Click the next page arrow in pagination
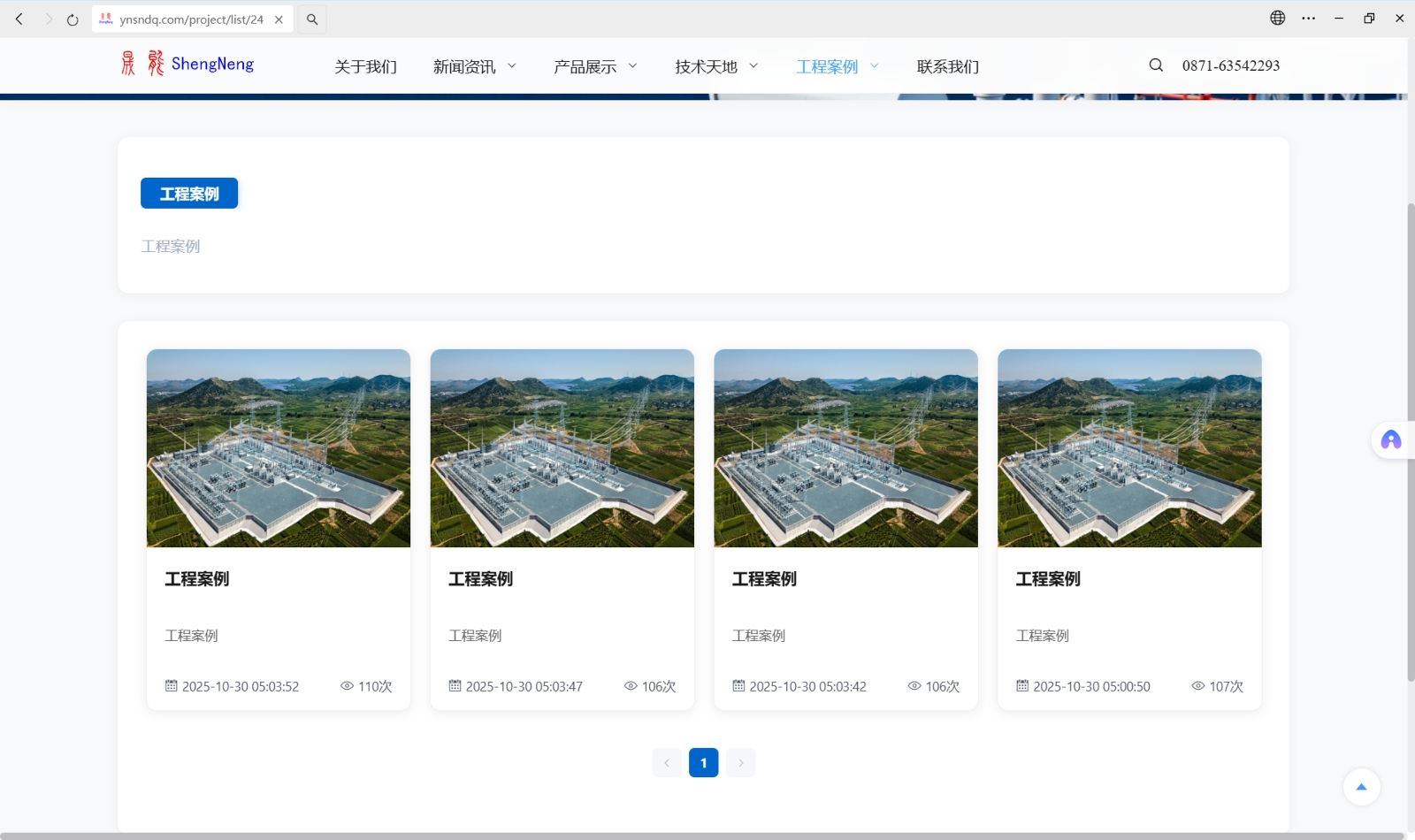The width and height of the screenshot is (1415, 840). click(740, 762)
